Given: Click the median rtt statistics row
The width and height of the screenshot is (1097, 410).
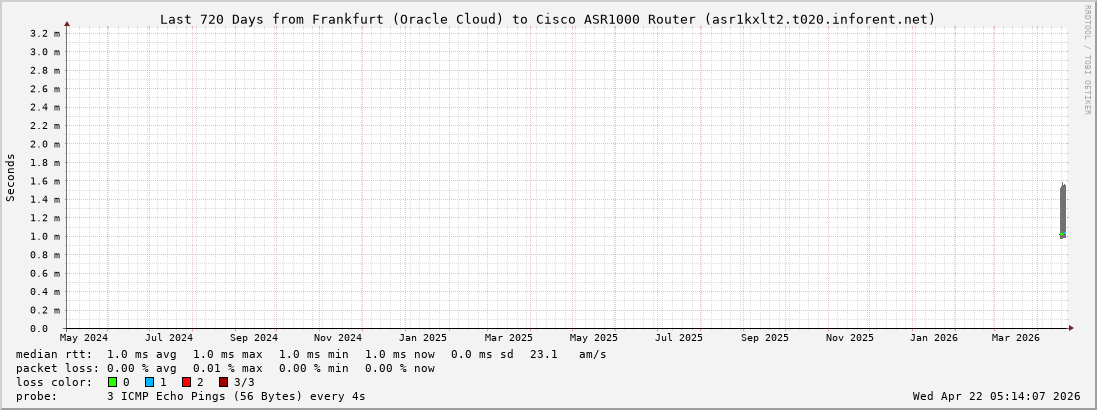Looking at the screenshot, I should pyautogui.click(x=310, y=354).
